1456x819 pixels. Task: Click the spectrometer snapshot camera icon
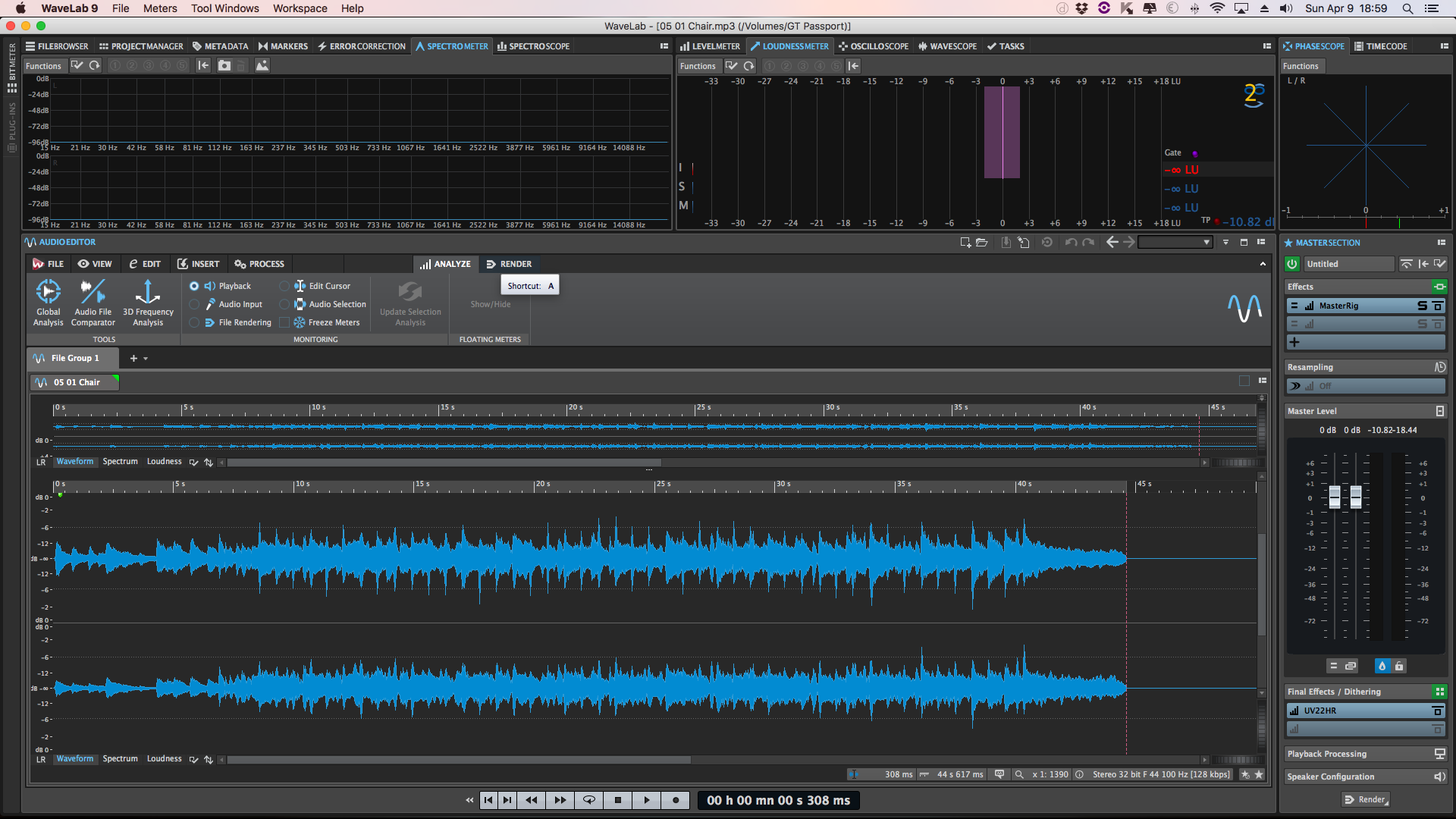tap(224, 66)
